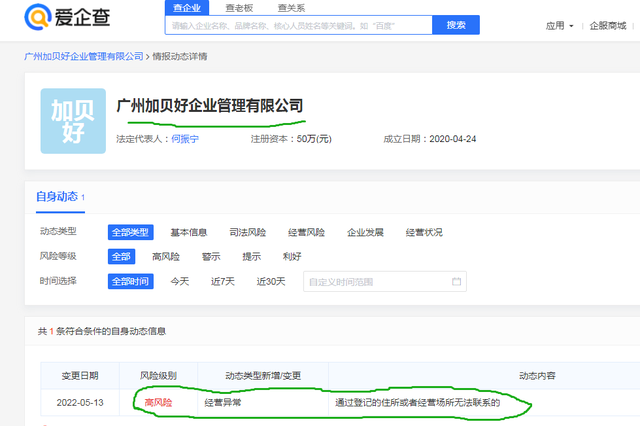This screenshot has width=640, height=426.
Task: Click the 自定义时间范围 date field
Action: click(384, 282)
